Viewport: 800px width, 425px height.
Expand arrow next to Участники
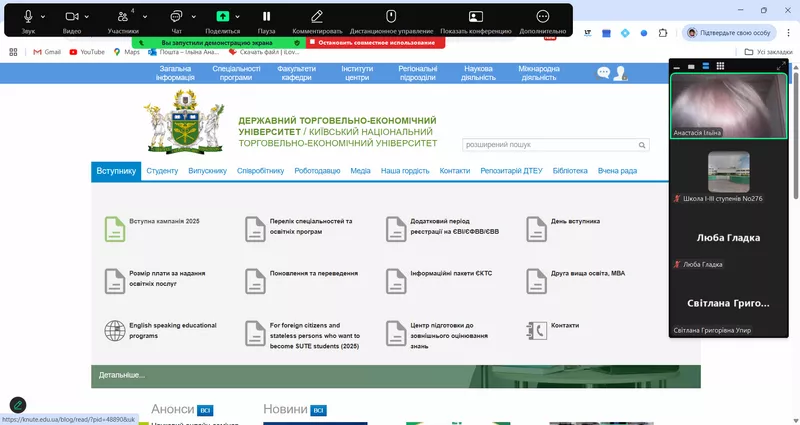(x=145, y=17)
